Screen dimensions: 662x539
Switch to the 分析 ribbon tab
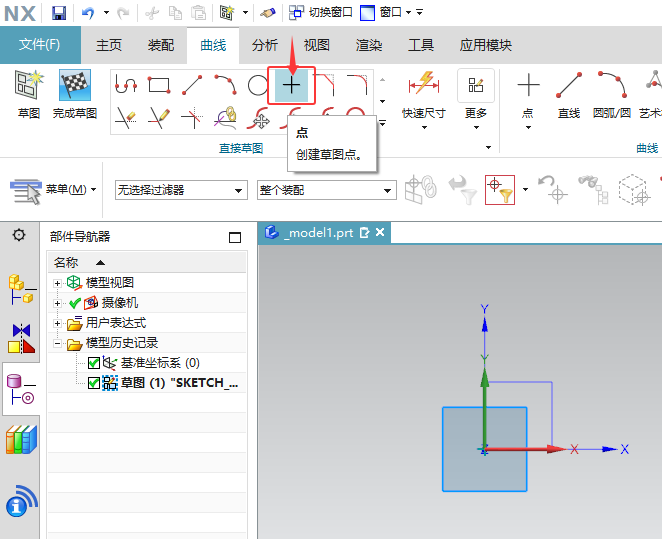pyautogui.click(x=265, y=45)
